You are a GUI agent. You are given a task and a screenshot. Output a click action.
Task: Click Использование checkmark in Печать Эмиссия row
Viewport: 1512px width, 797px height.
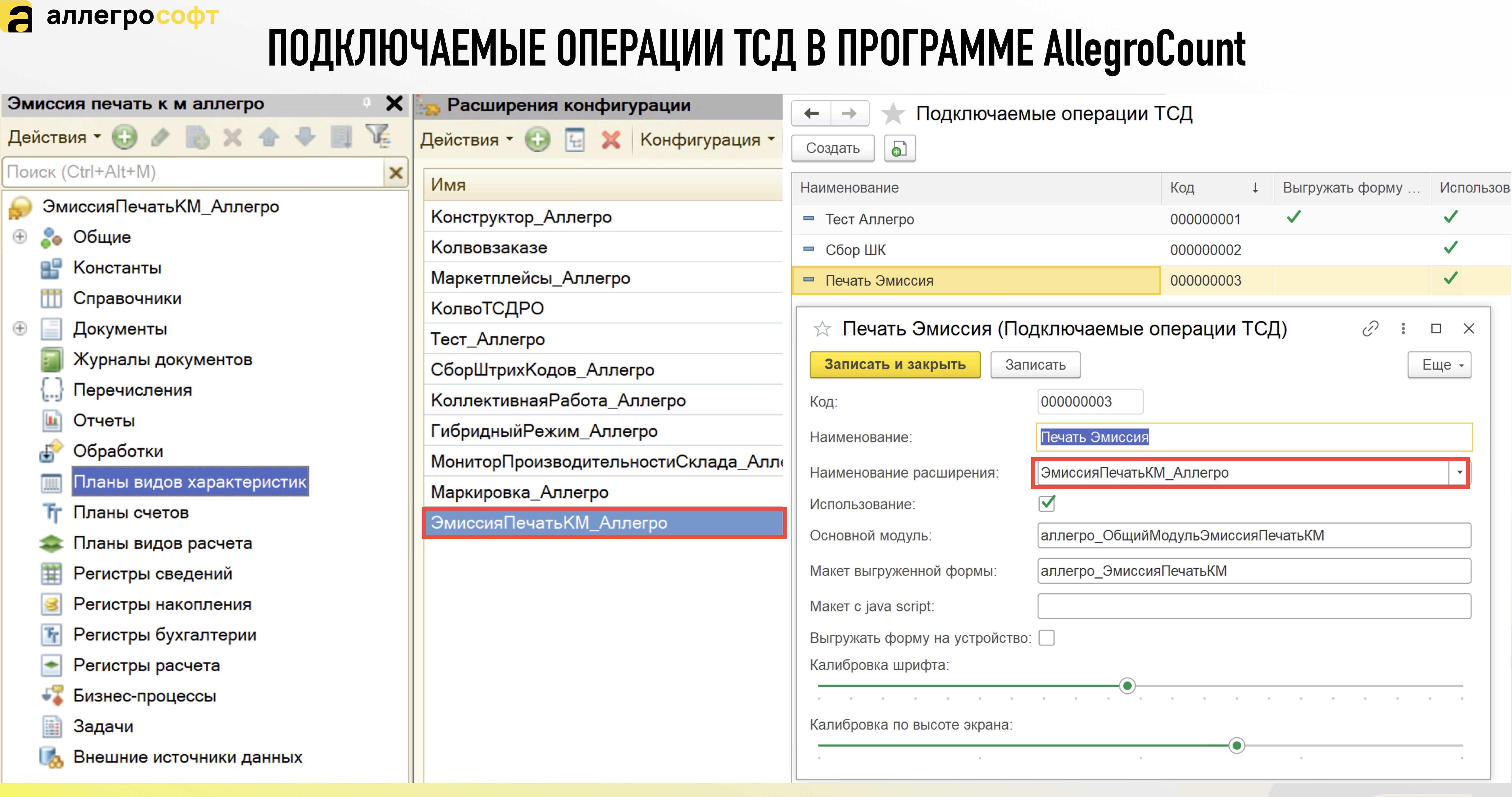coord(1450,279)
